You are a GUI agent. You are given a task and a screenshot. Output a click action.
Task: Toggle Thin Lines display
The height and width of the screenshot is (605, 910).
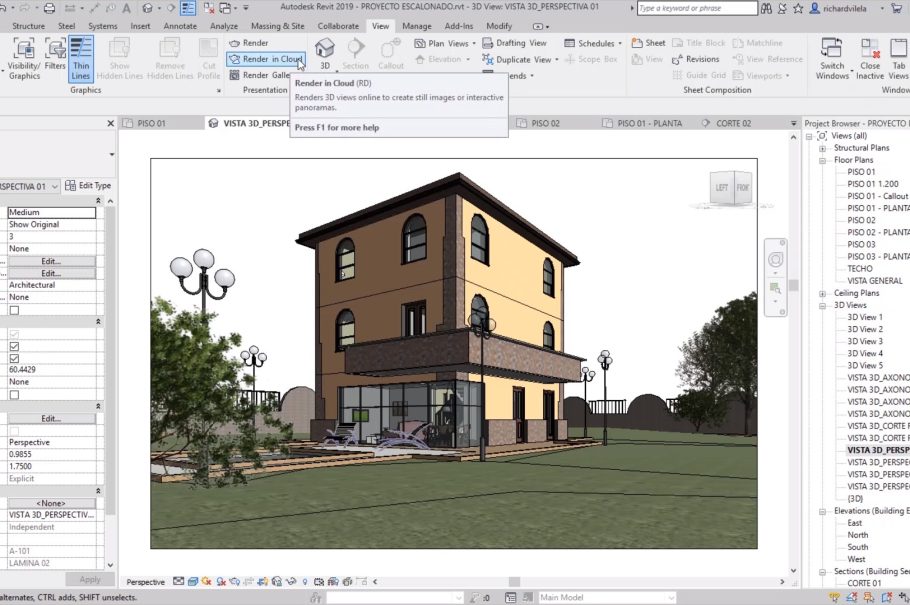coord(81,59)
